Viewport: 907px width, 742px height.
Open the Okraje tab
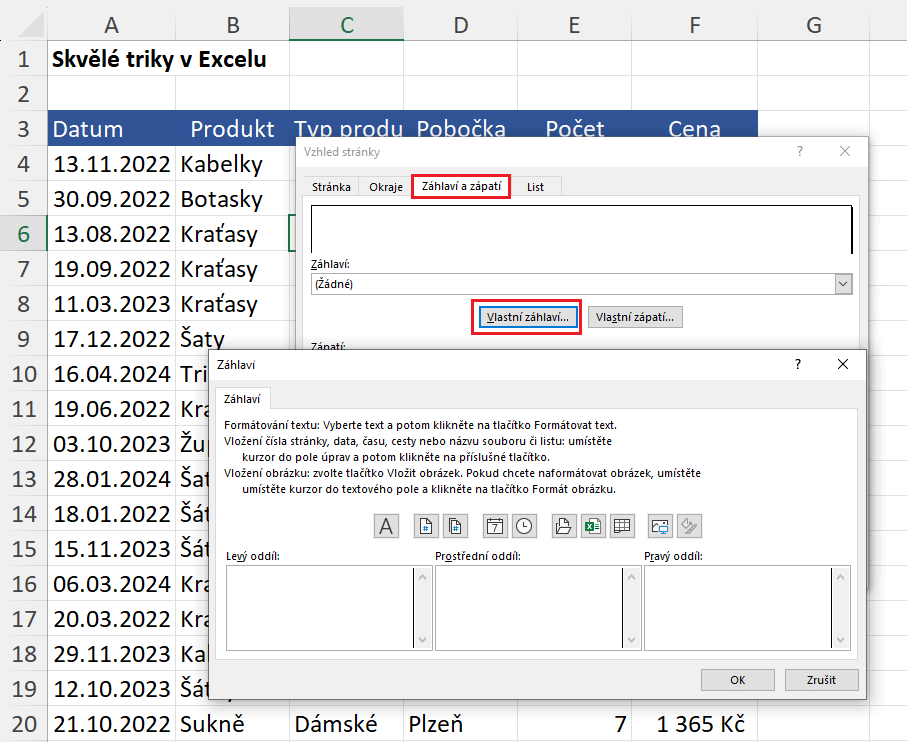386,187
